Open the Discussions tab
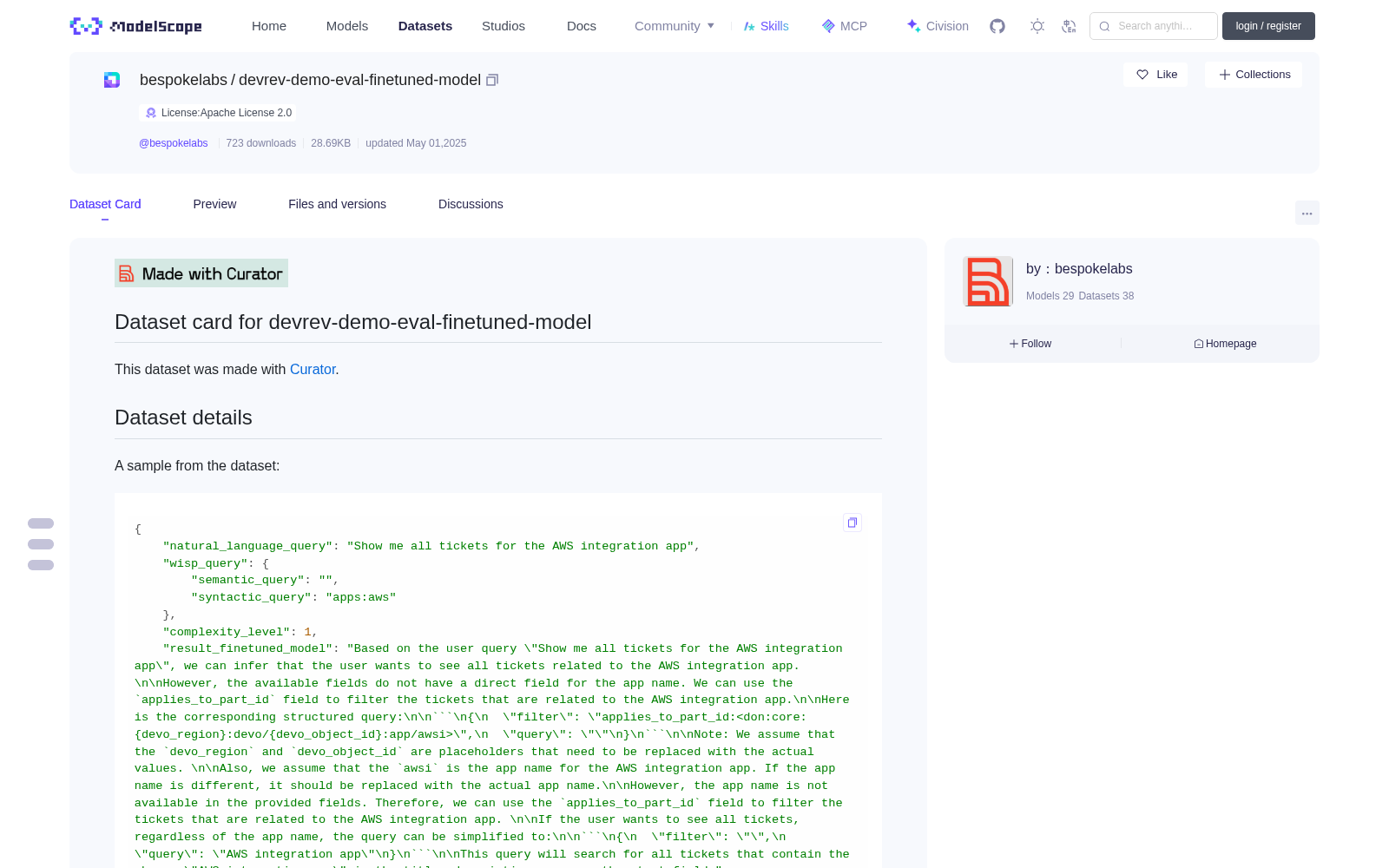This screenshot has height=868, width=1389. pyautogui.click(x=471, y=204)
